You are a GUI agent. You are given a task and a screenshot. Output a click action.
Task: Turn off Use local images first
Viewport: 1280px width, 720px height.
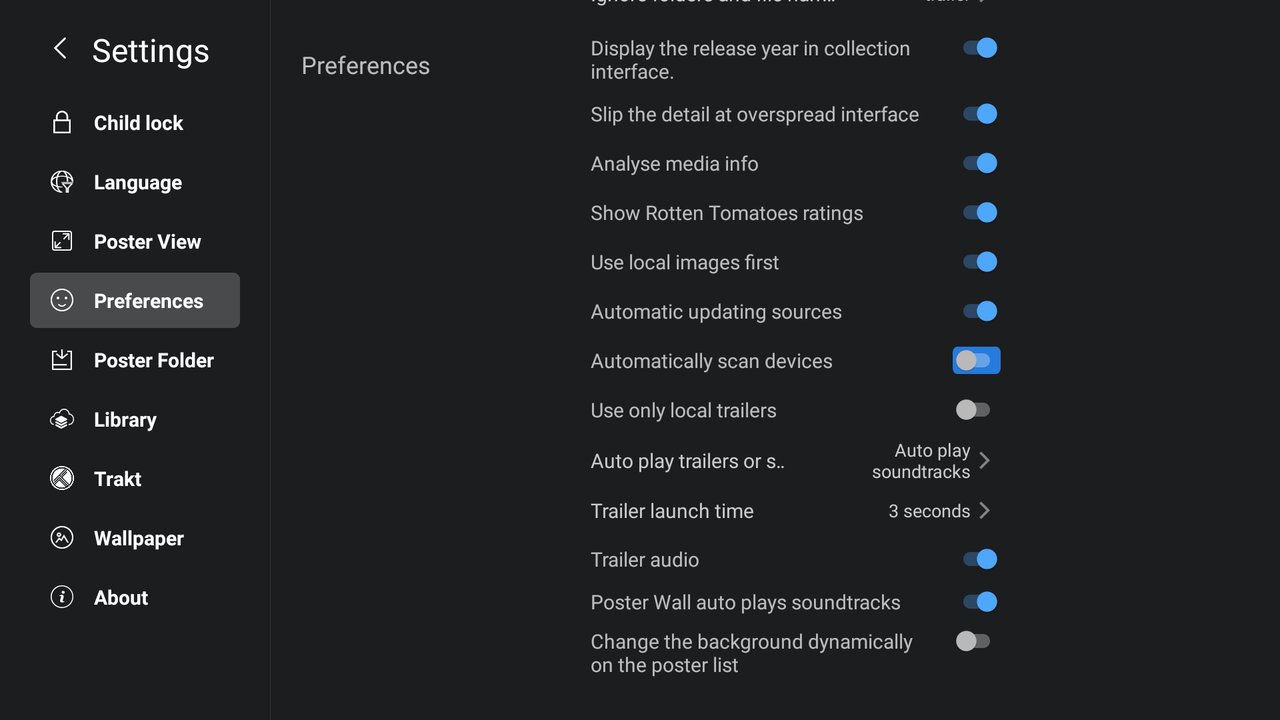(x=980, y=262)
